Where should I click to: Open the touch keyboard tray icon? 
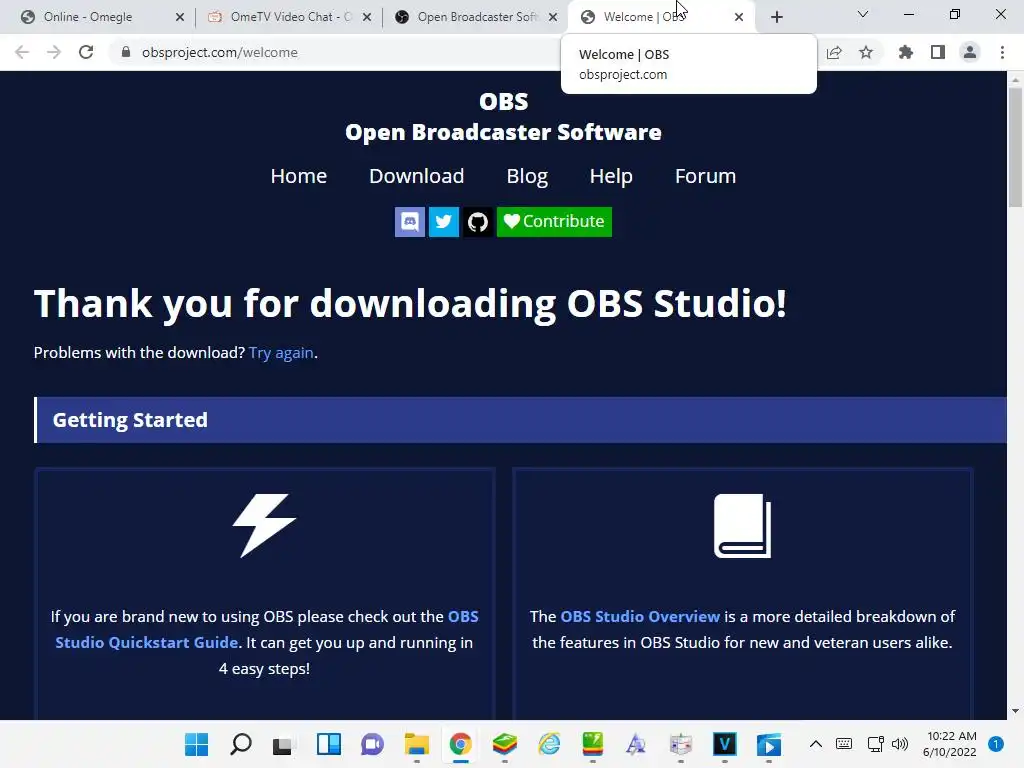844,743
